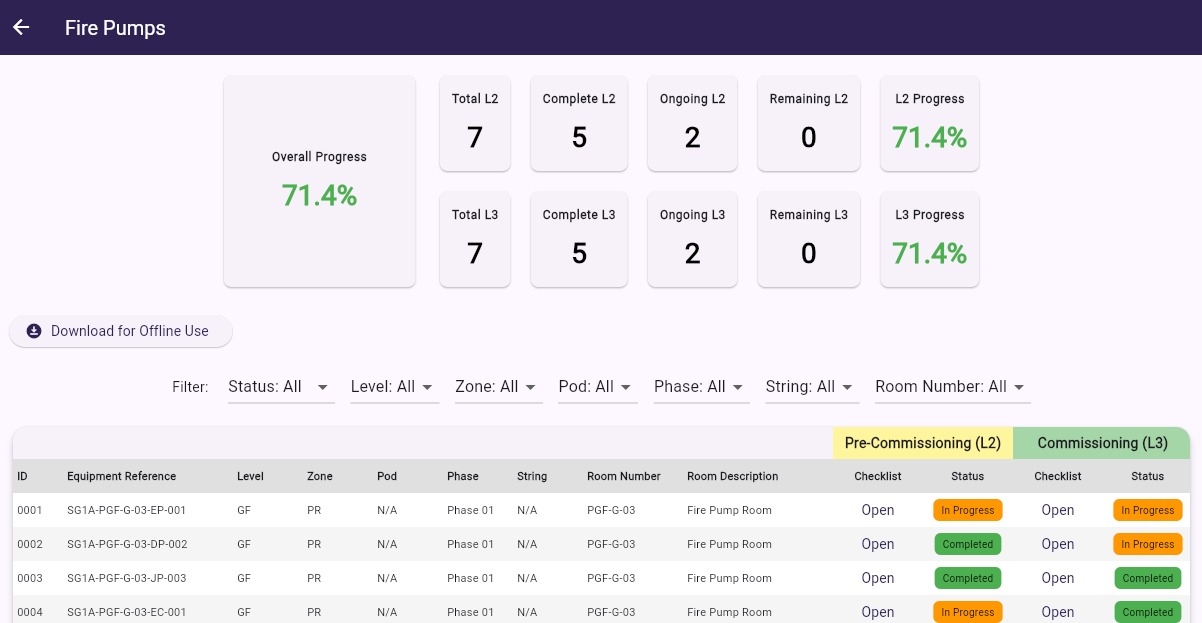This screenshot has height=623, width=1202.
Task: Open the Phase: All dropdown
Action: (701, 387)
